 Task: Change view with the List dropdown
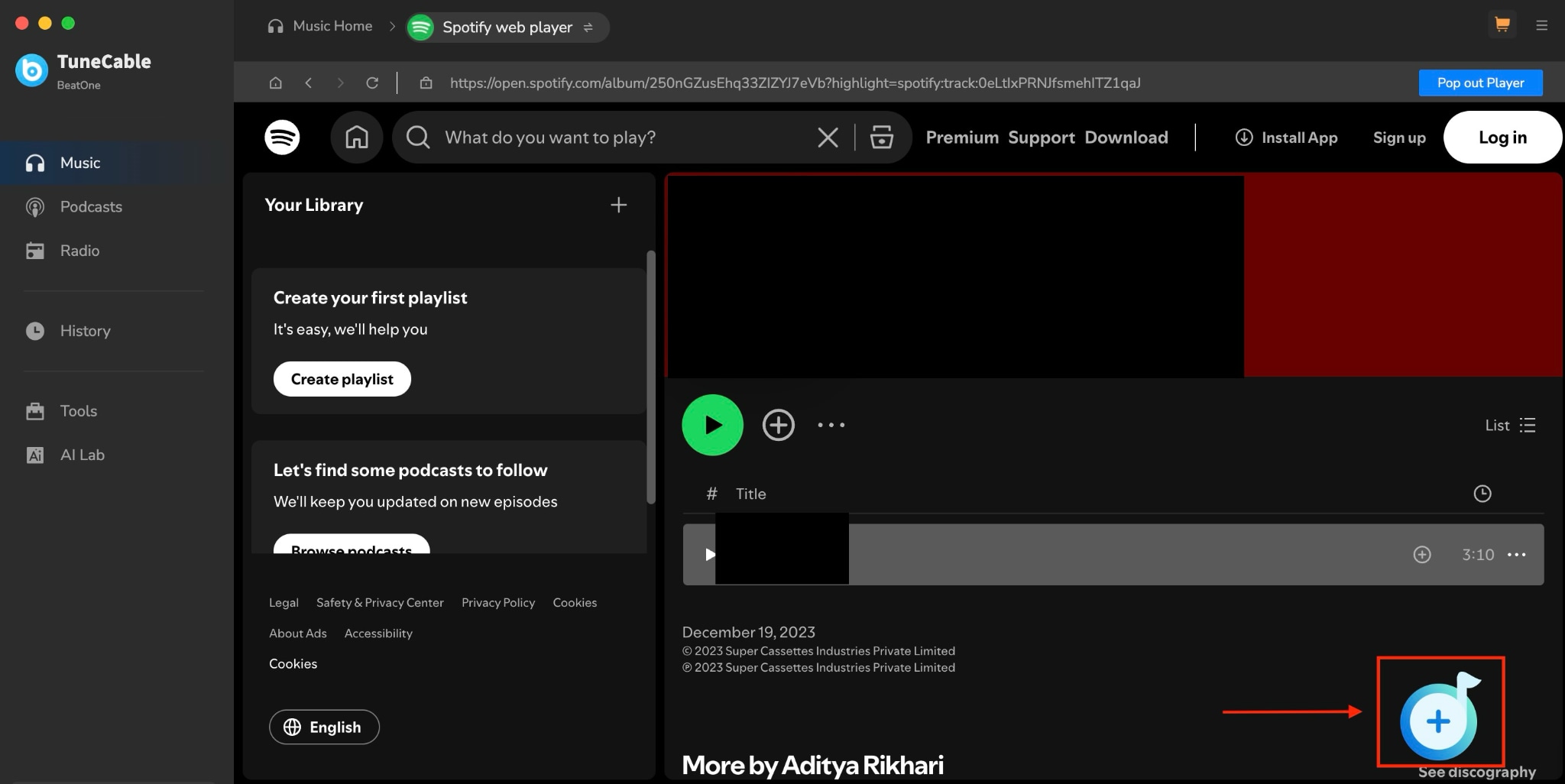coord(1510,426)
